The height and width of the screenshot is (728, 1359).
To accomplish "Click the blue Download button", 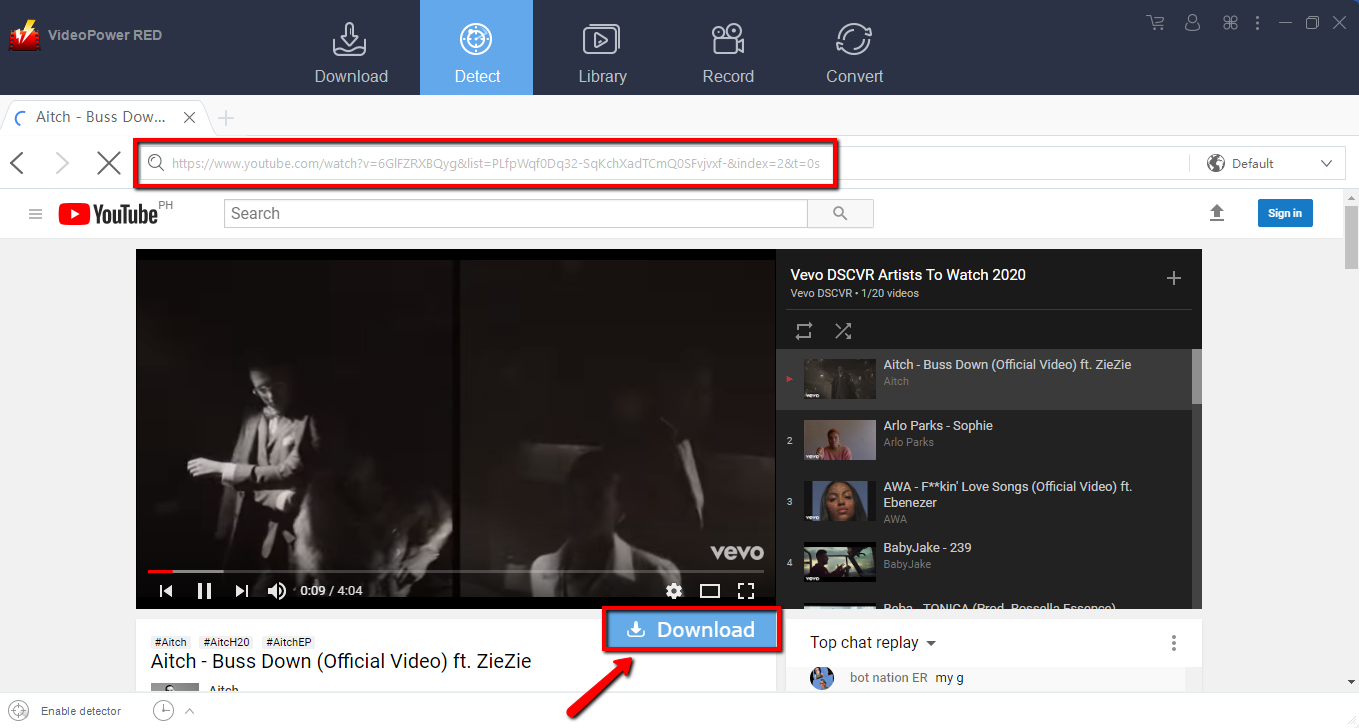I will point(691,630).
